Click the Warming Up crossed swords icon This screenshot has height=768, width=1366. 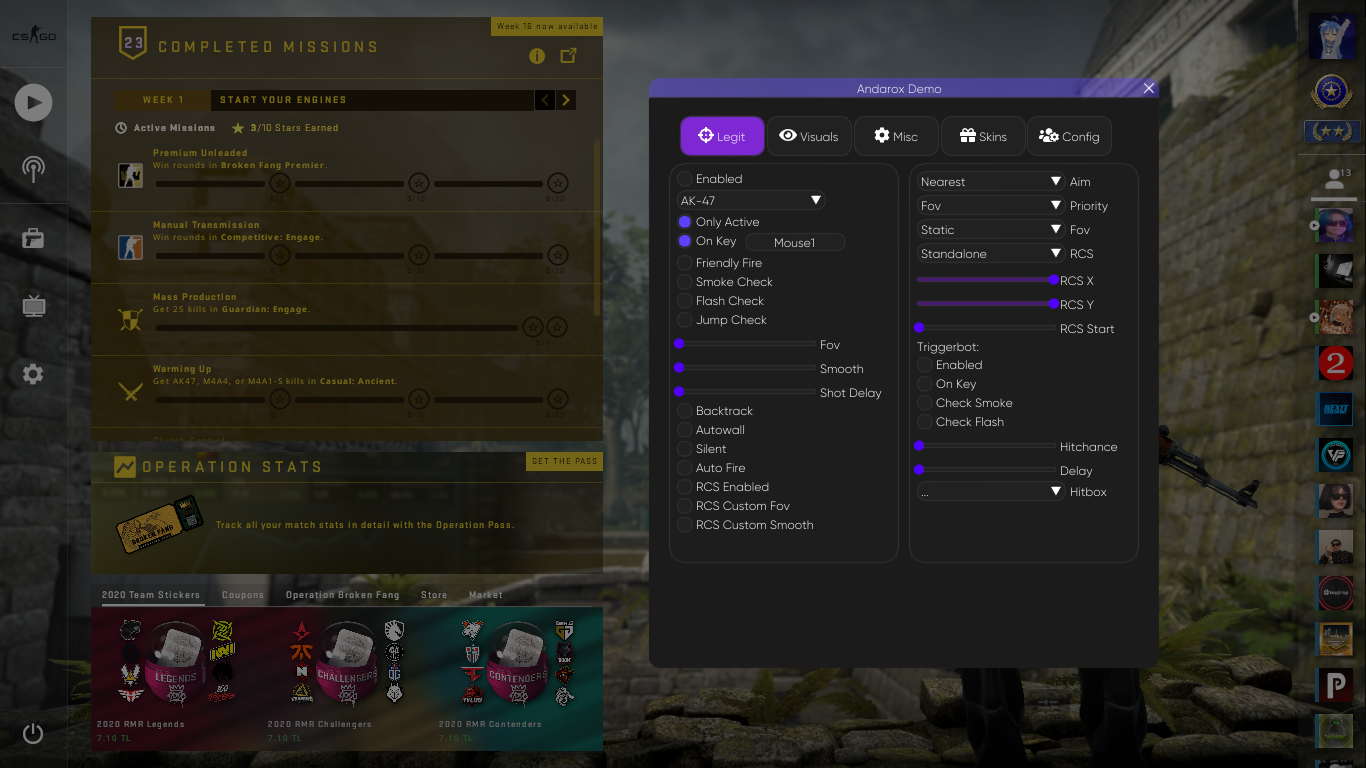(x=130, y=392)
